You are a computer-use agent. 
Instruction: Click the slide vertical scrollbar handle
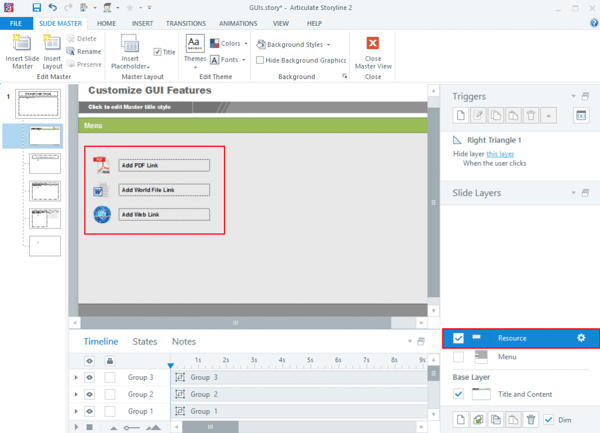point(434,203)
